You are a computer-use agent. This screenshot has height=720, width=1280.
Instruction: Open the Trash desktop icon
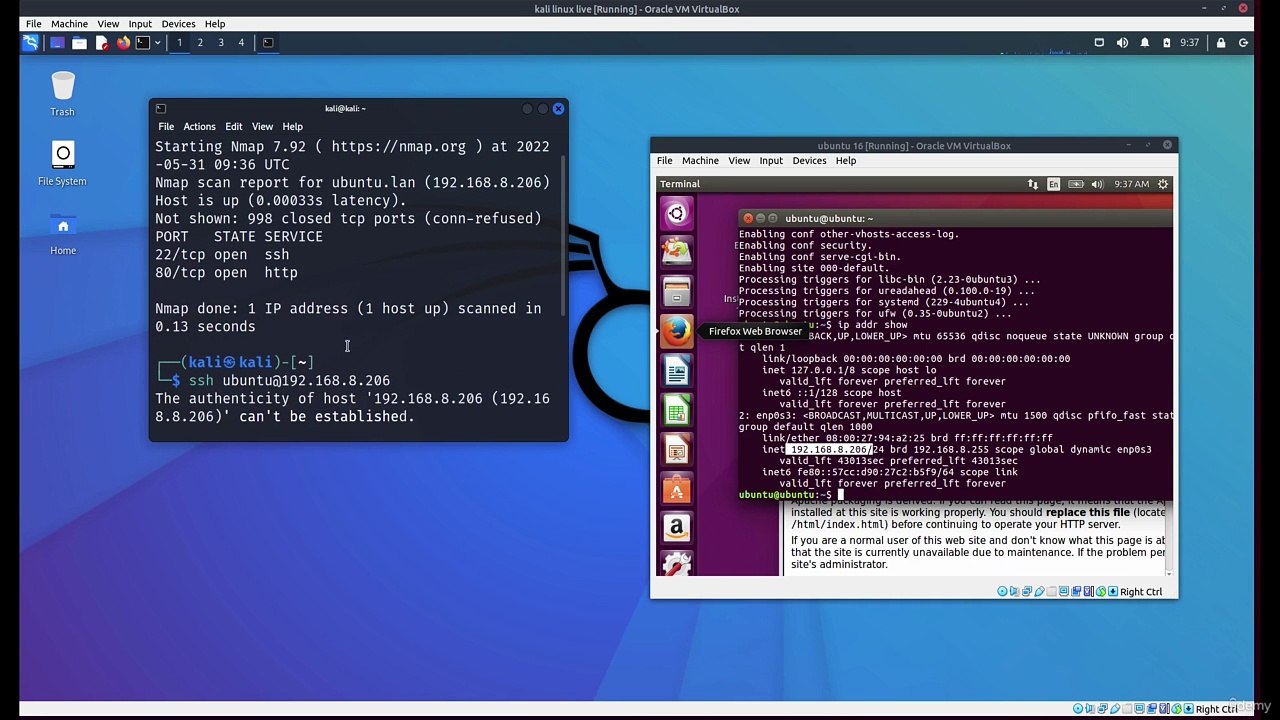pyautogui.click(x=63, y=94)
